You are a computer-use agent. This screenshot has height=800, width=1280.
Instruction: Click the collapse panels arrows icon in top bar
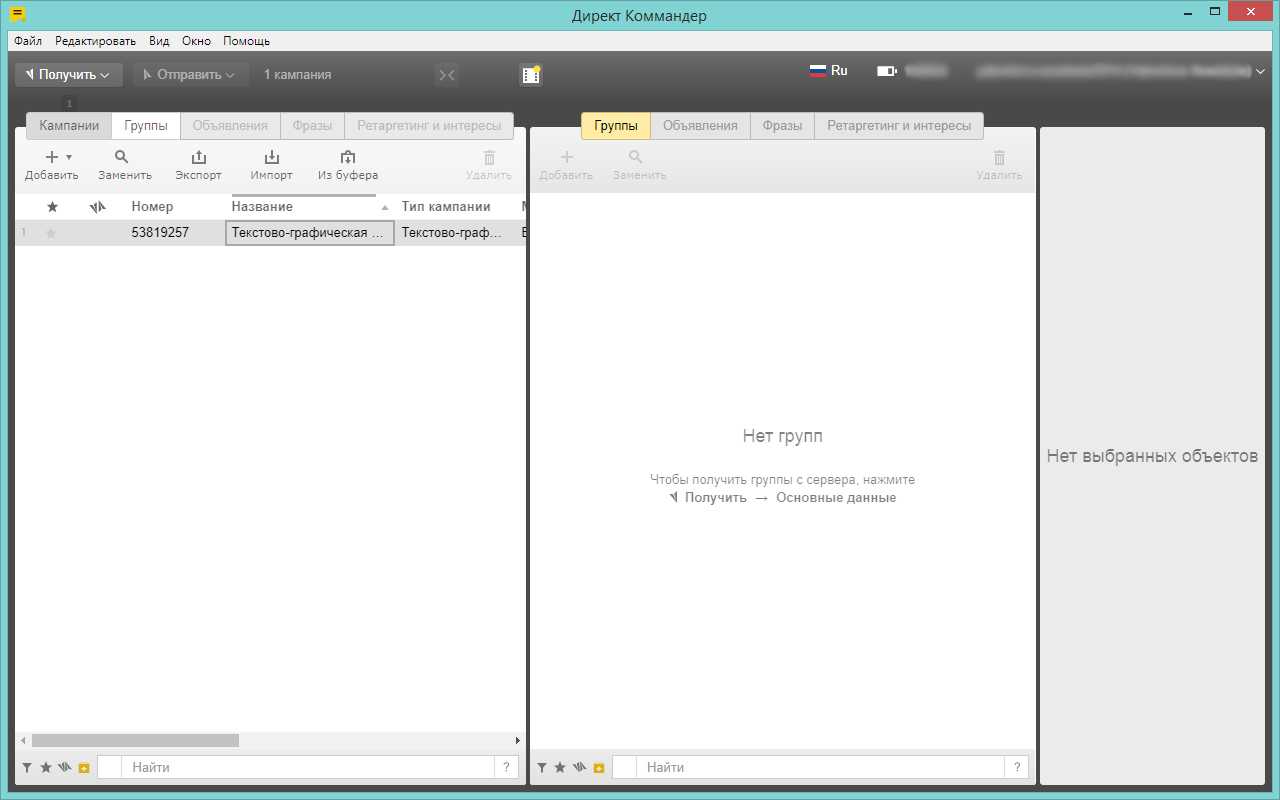tap(446, 75)
